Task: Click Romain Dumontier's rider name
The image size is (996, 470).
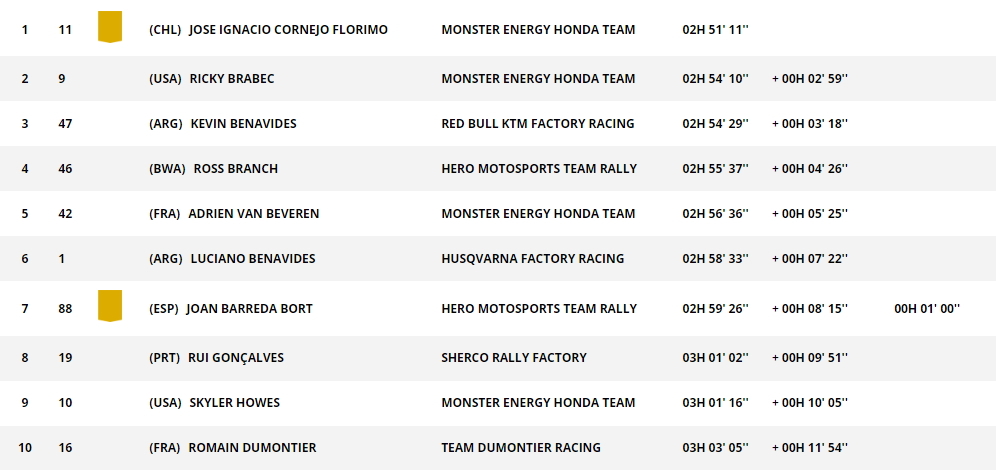Action: (252, 448)
